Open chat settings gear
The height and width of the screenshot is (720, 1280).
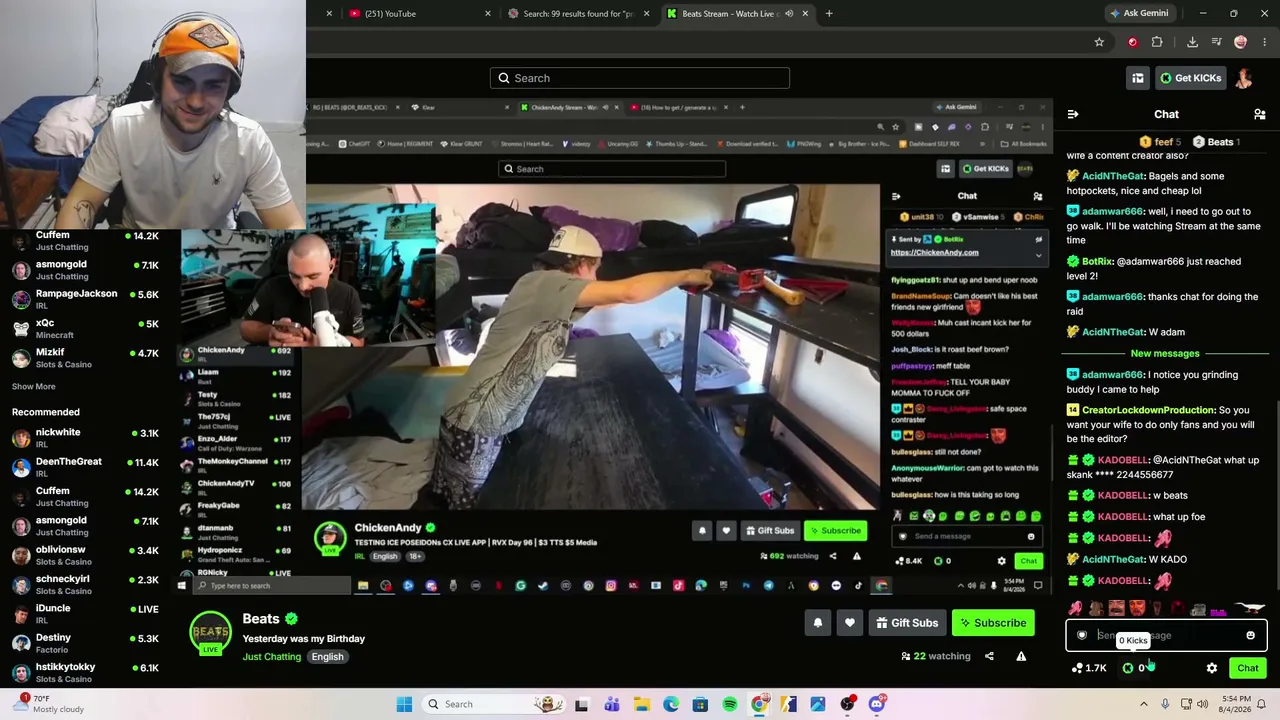coord(1212,668)
